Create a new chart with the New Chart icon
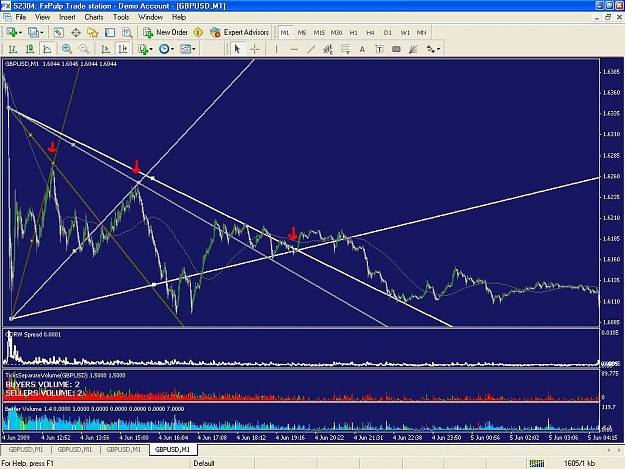Image resolution: width=625 pixels, height=469 pixels. coord(11,33)
